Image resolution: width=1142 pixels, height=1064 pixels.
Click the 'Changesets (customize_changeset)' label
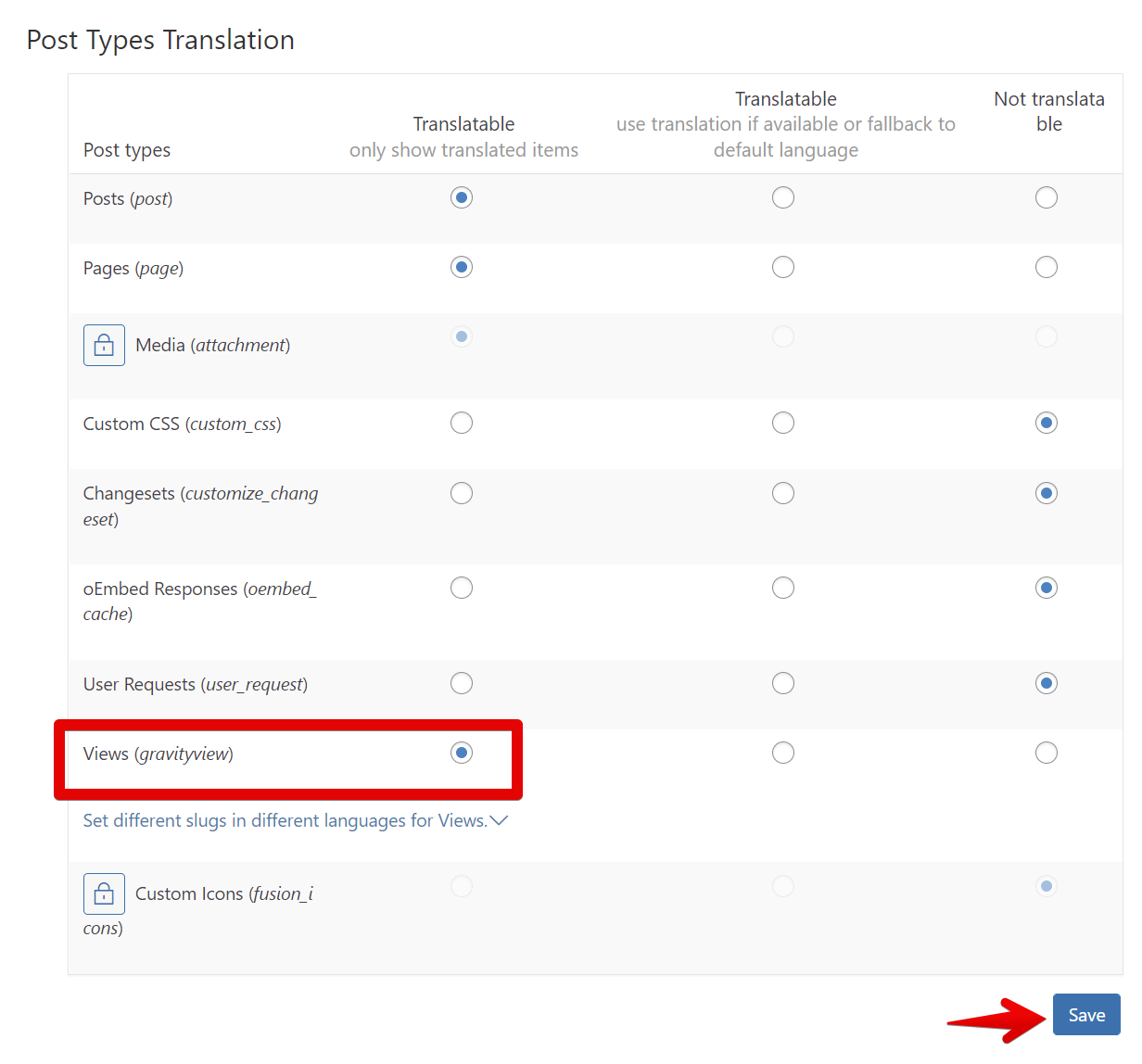tap(201, 506)
